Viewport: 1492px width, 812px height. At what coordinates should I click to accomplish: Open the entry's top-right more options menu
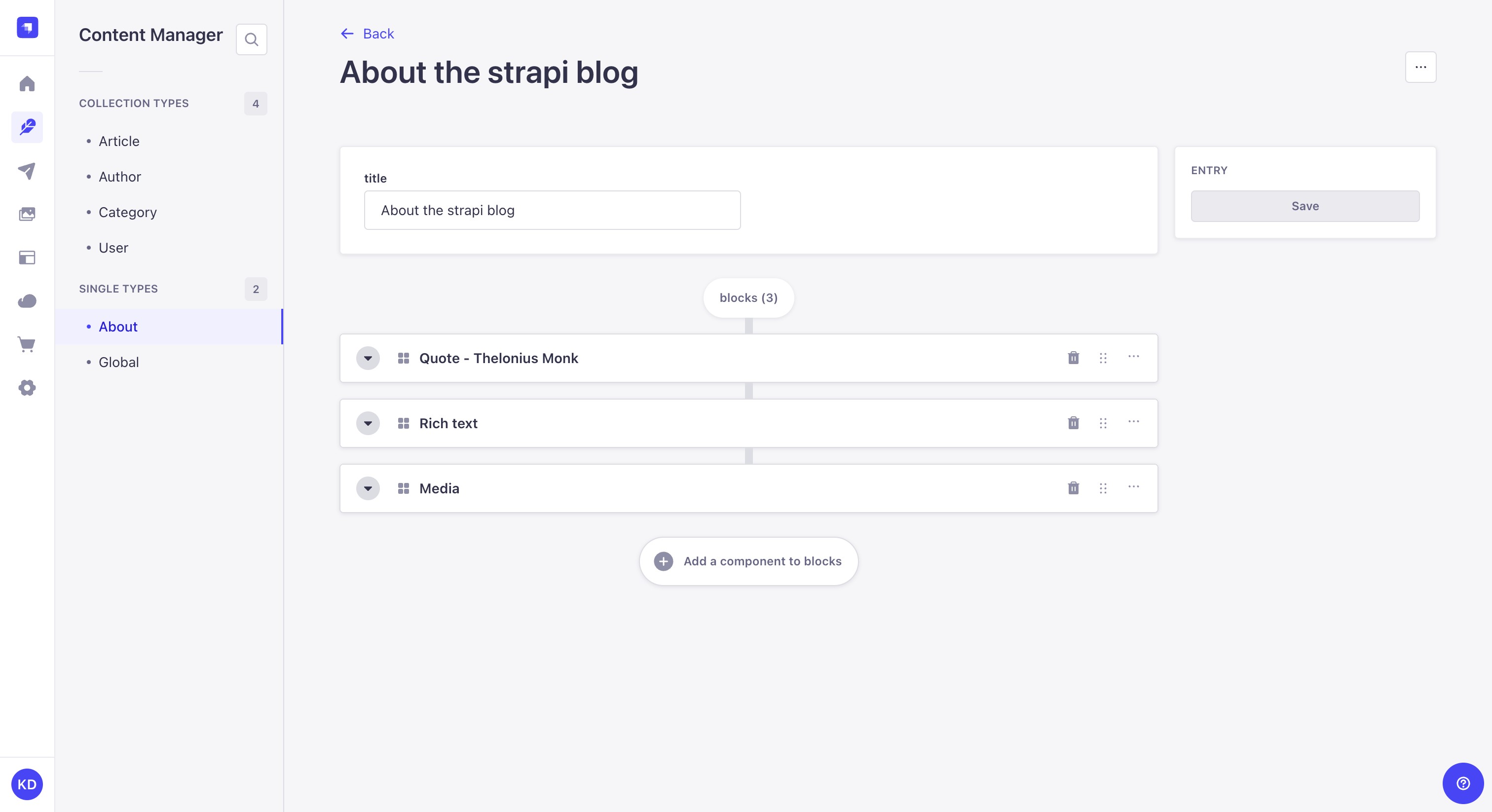[1420, 67]
